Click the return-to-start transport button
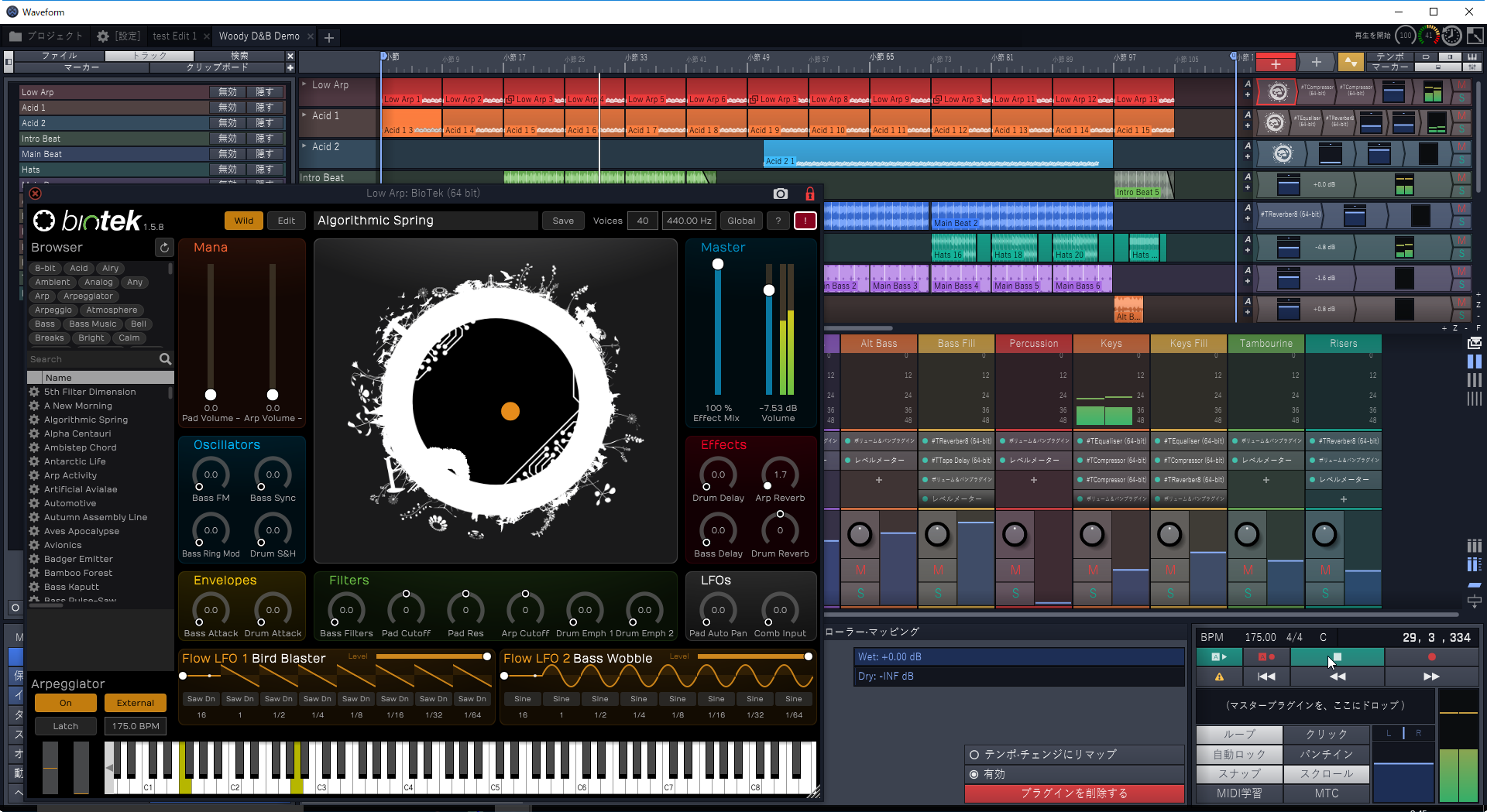This screenshot has width=1487, height=812. click(x=1266, y=677)
